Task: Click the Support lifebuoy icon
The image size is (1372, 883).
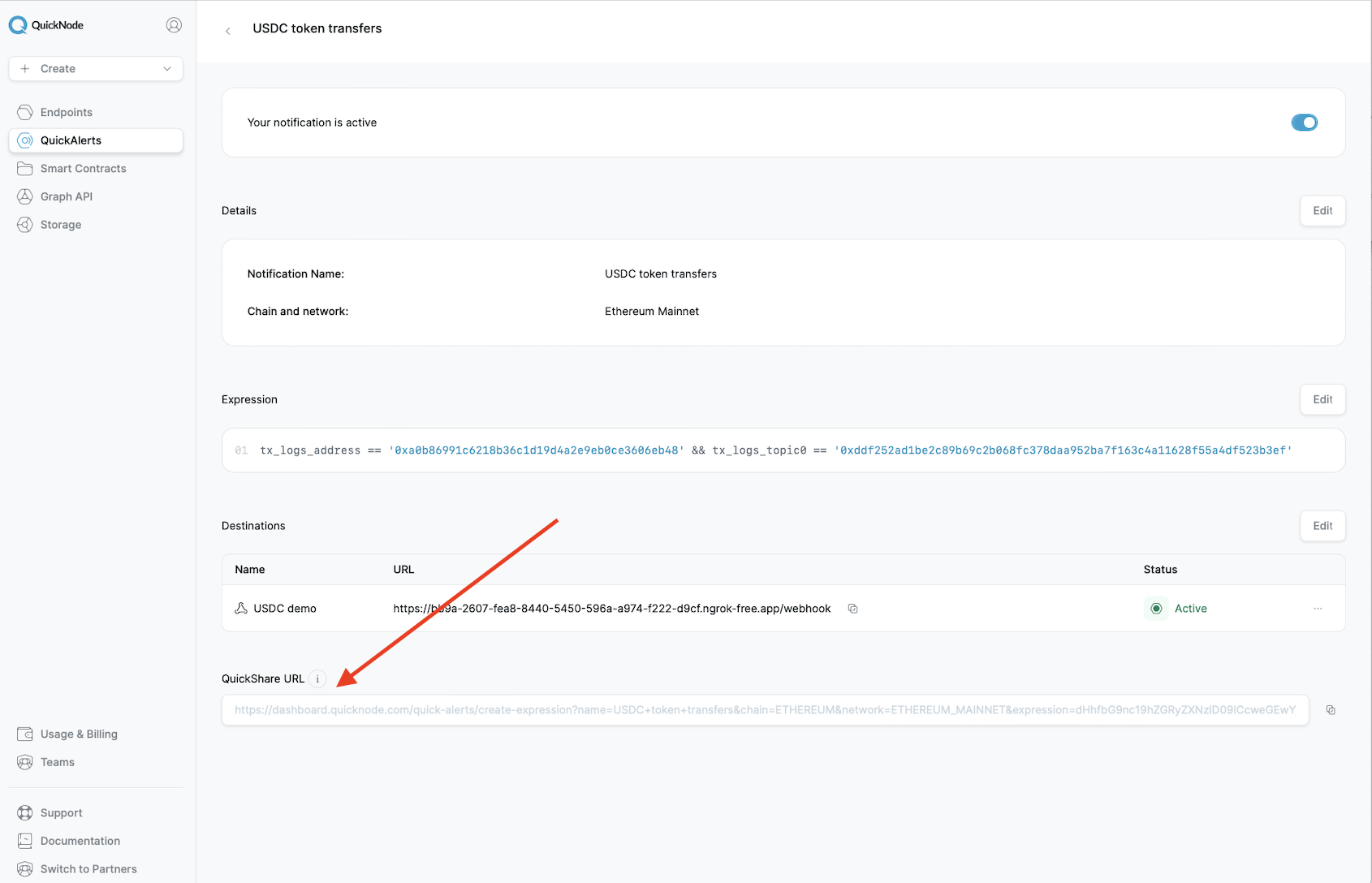Action: pyautogui.click(x=25, y=813)
